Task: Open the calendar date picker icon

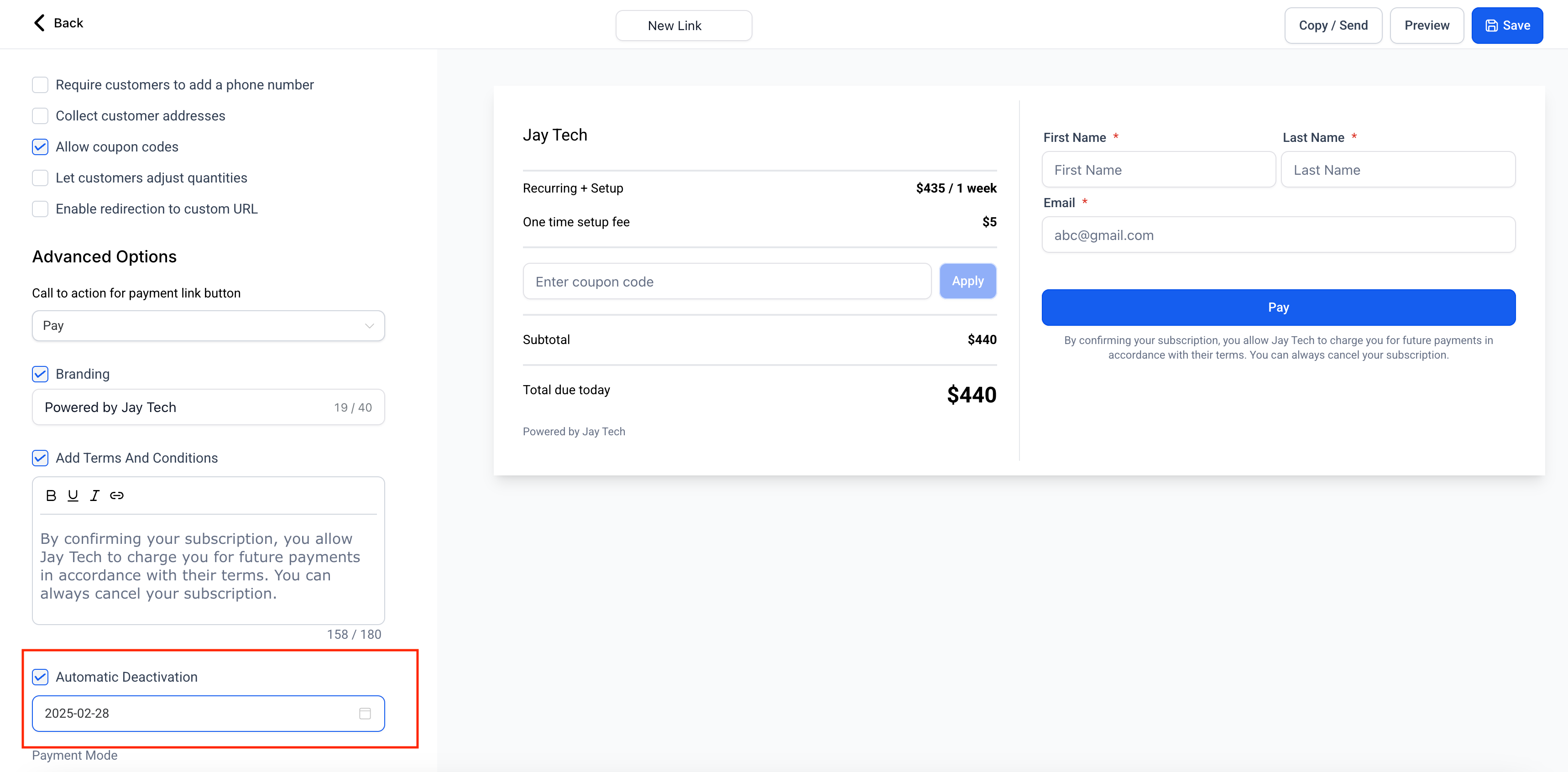Action: (365, 714)
